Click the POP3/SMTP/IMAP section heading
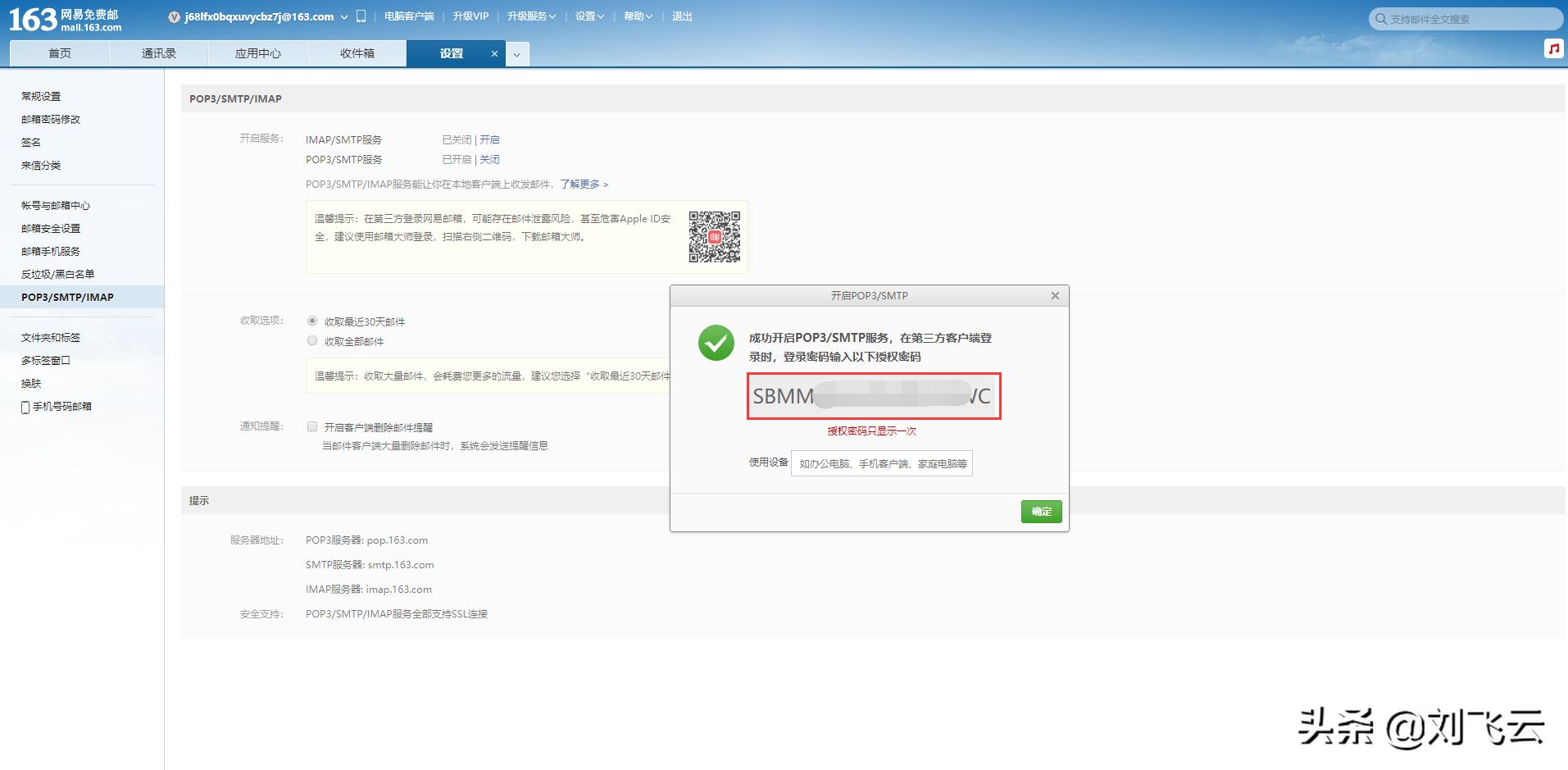Image resolution: width=1568 pixels, height=770 pixels. pyautogui.click(x=235, y=99)
